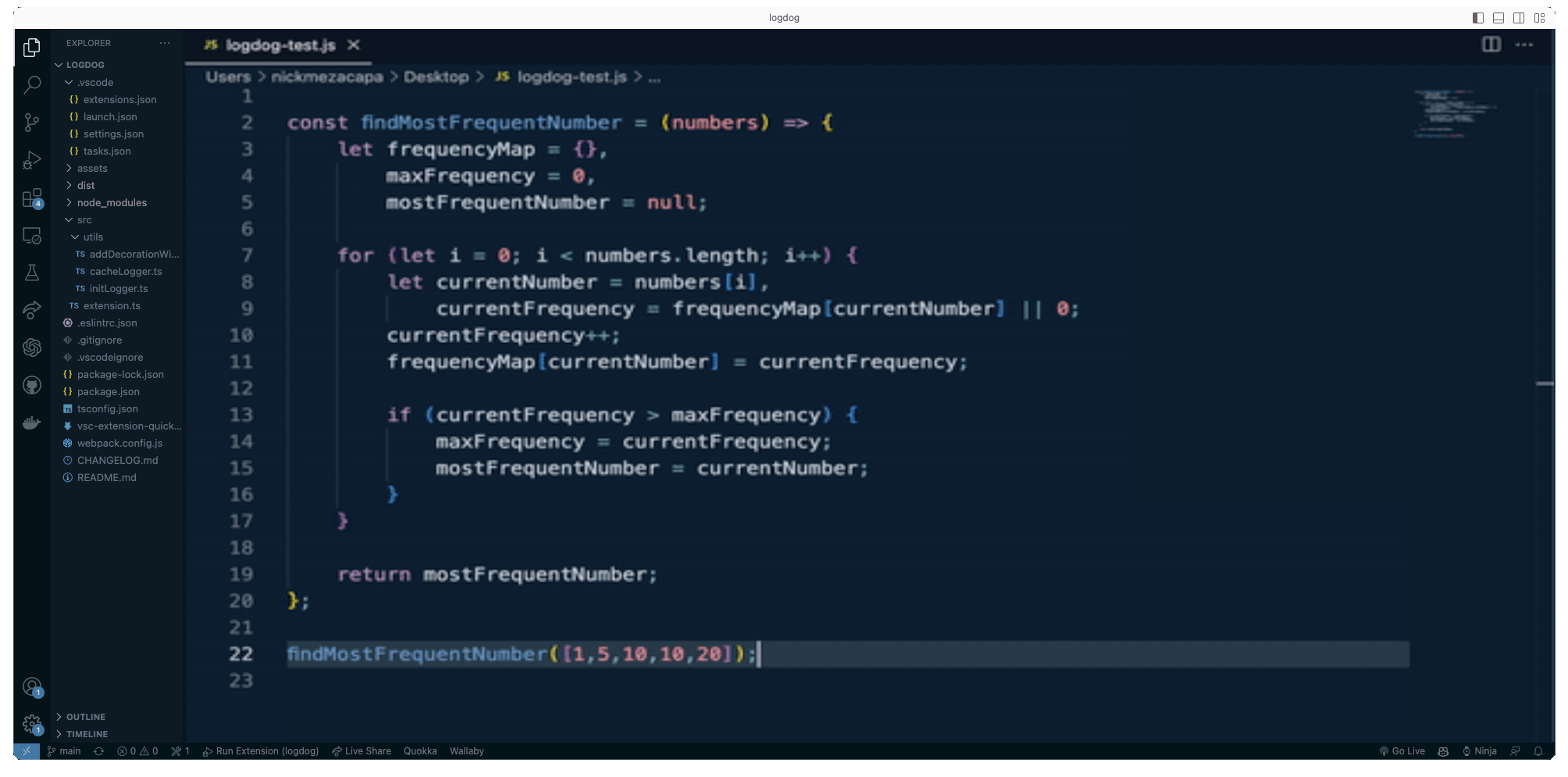Click Desktop breadcrumb segment
This screenshot has height=777, width=1568.
[x=436, y=77]
